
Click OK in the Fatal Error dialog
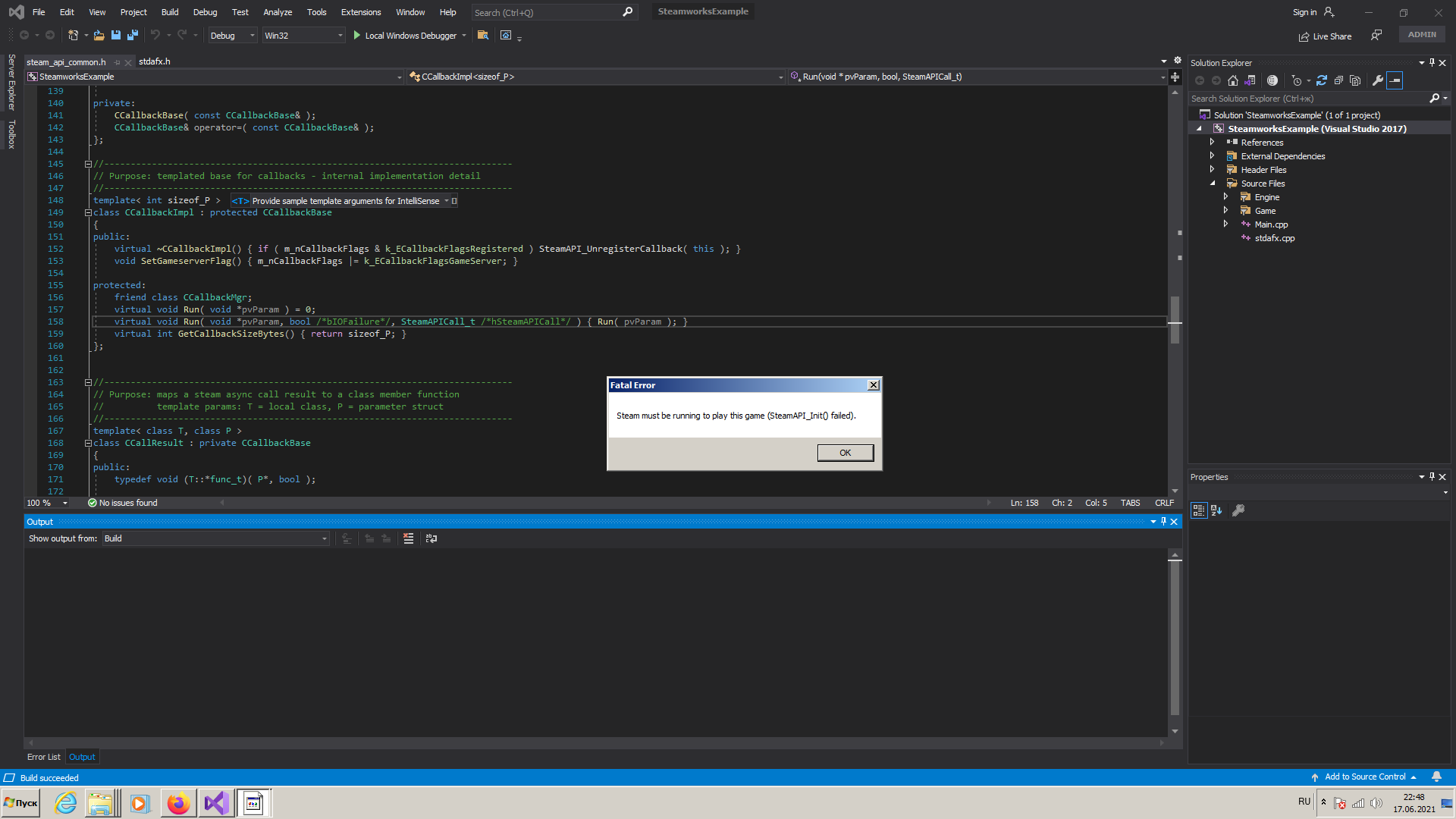[x=845, y=453]
